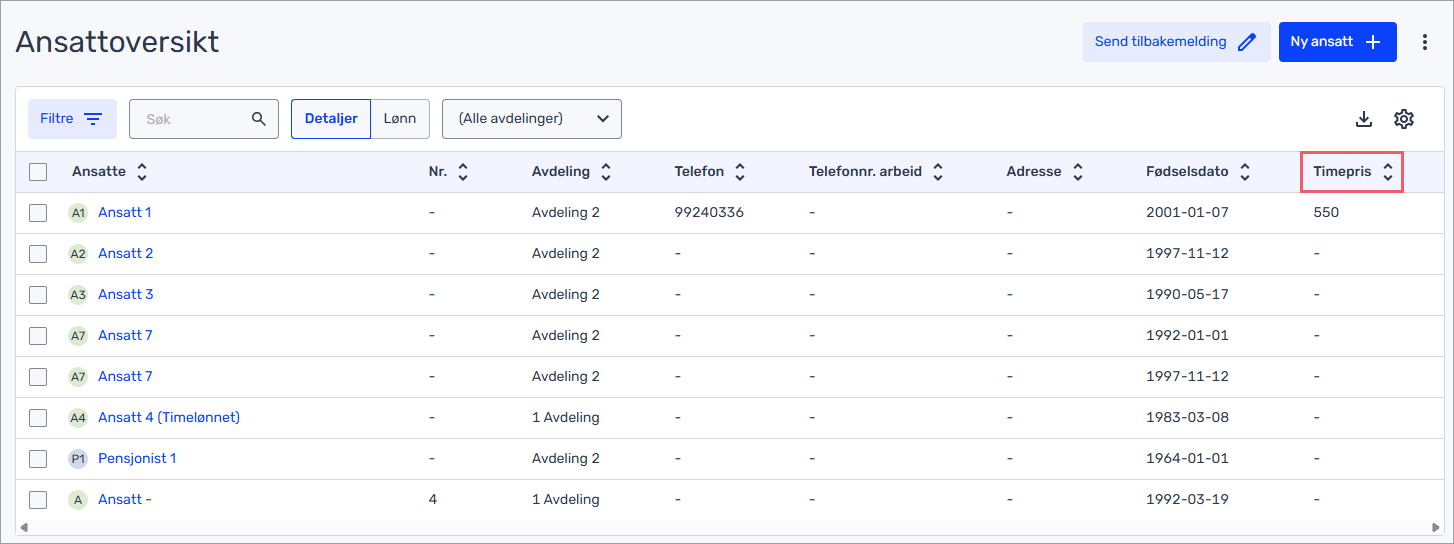Sort by the Fødselsdato column arrows
This screenshot has height=544, width=1454.
click(x=1245, y=172)
